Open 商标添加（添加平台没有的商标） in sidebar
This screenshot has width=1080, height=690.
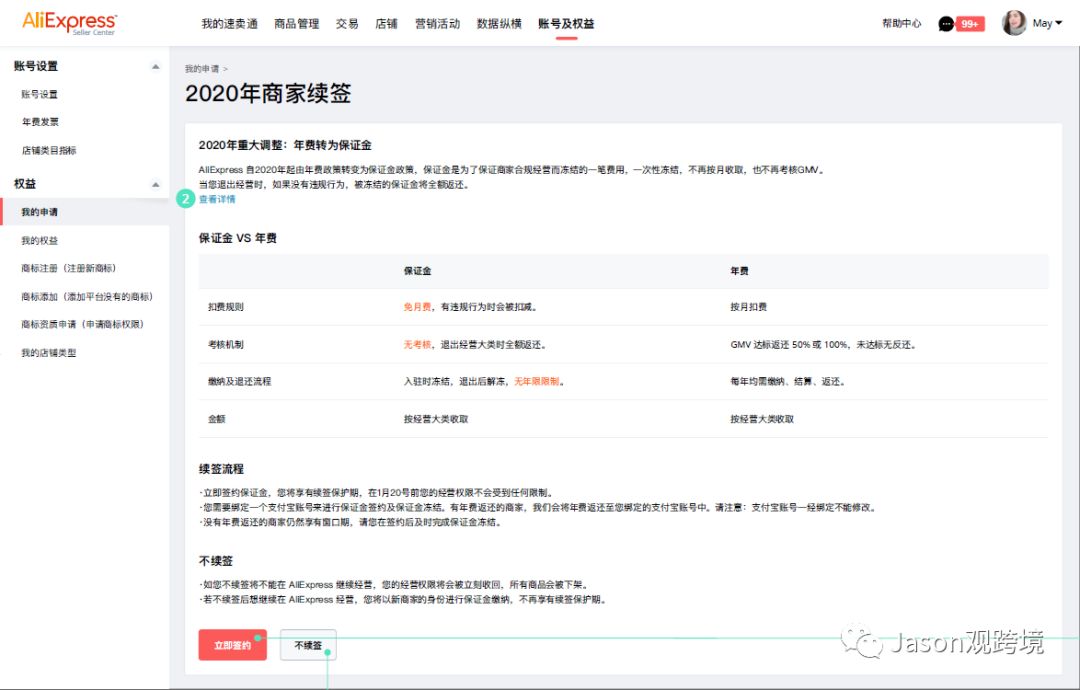point(87,297)
